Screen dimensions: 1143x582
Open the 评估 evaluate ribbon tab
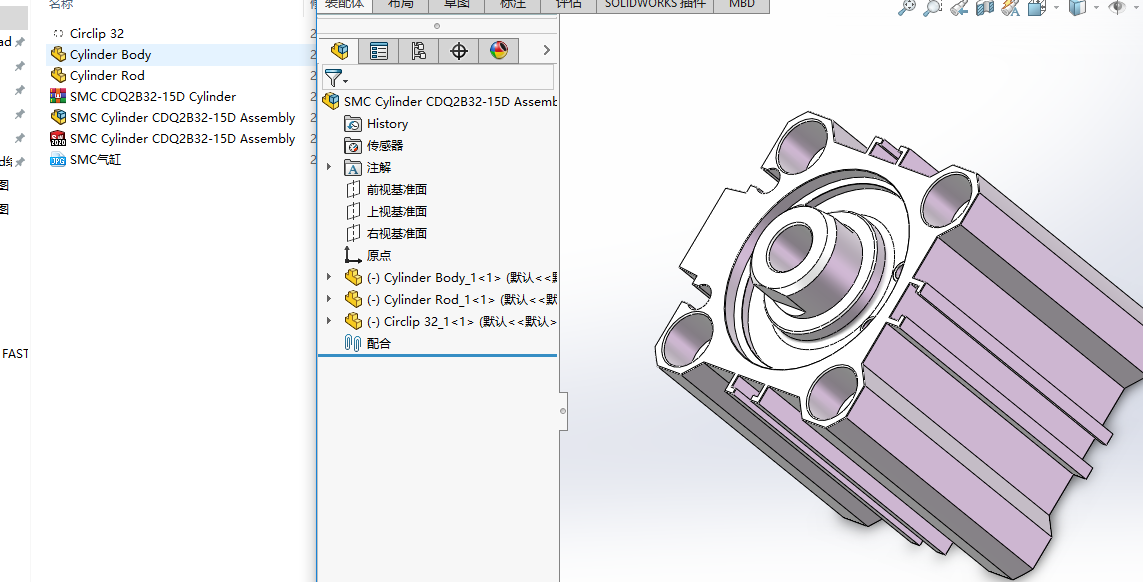(x=569, y=4)
